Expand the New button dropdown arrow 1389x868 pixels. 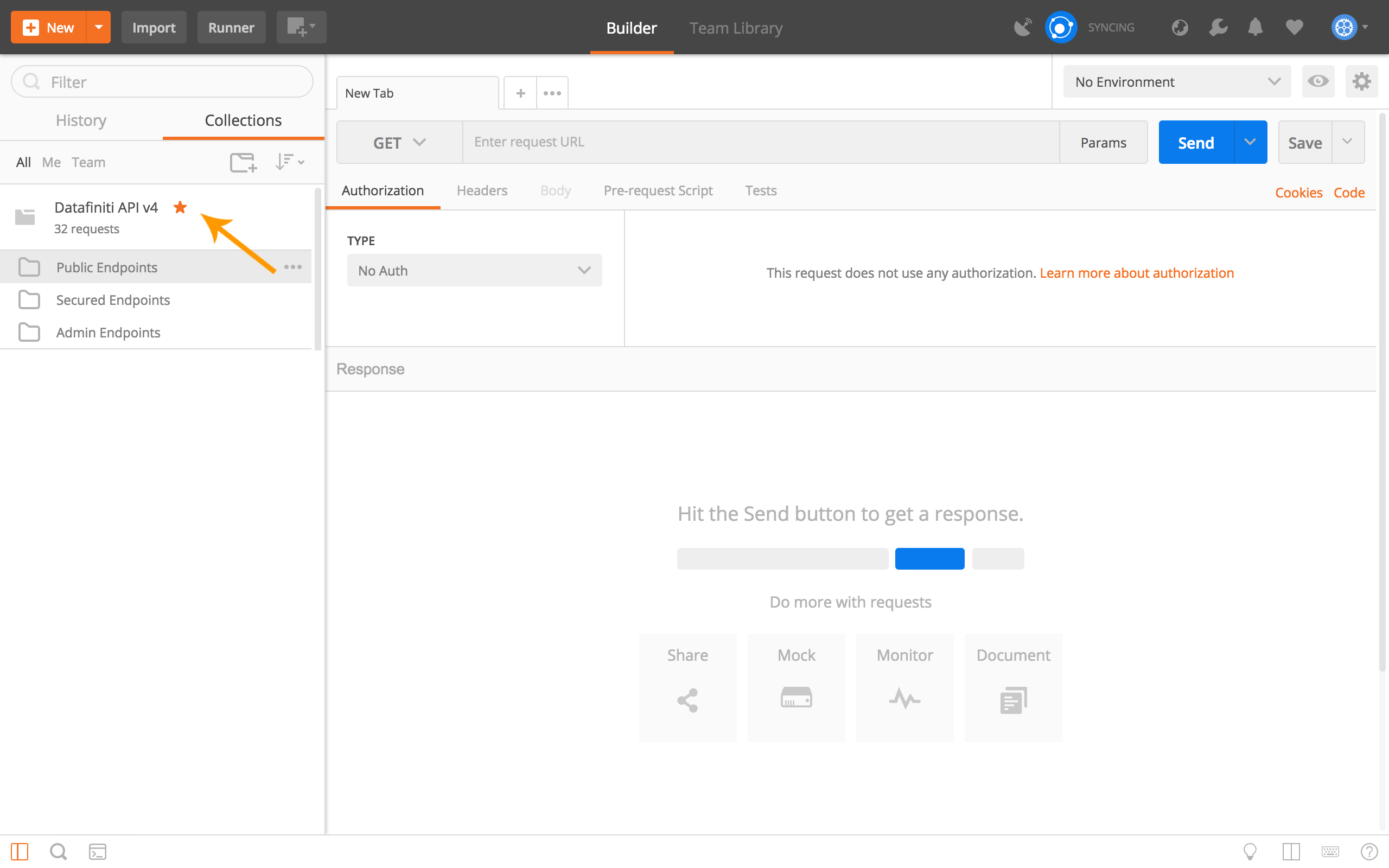[x=99, y=27]
